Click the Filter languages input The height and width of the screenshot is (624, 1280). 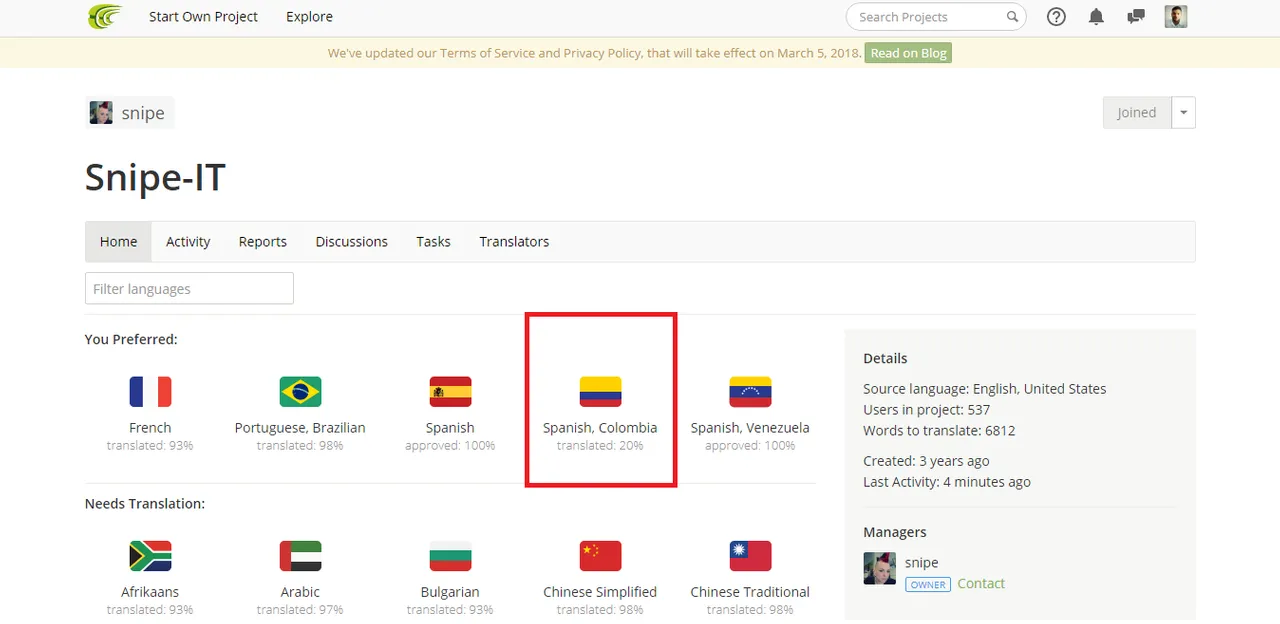point(189,288)
